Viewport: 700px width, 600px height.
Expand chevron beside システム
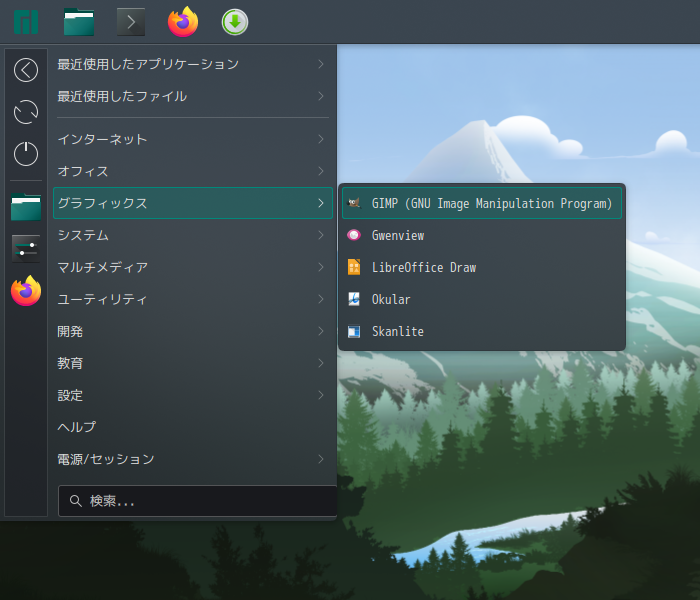point(321,235)
